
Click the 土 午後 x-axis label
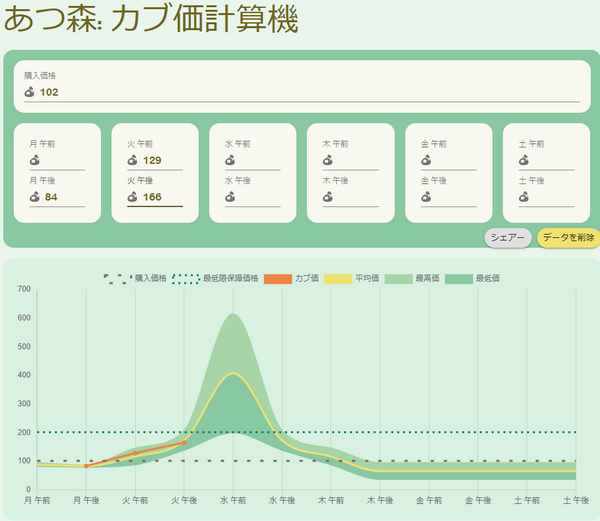click(x=576, y=500)
